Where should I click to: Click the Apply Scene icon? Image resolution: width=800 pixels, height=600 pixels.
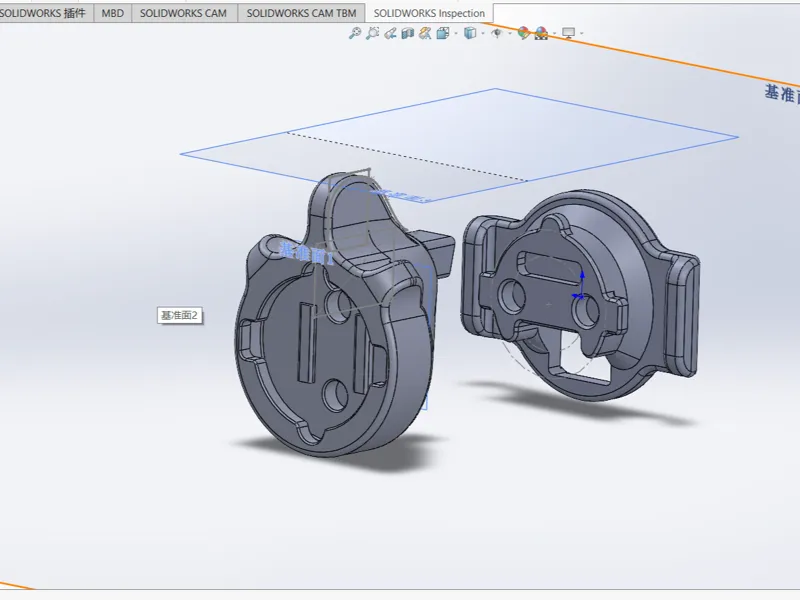pos(541,33)
